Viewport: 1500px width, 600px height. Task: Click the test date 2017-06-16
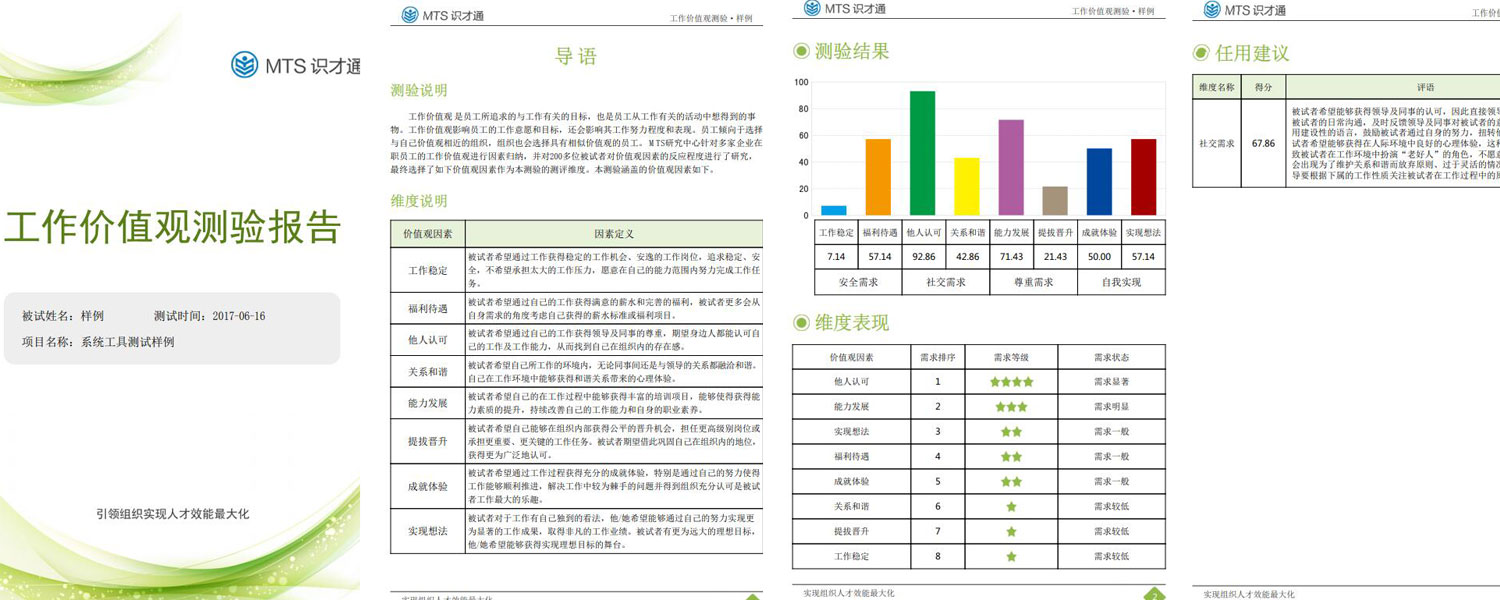pos(239,316)
